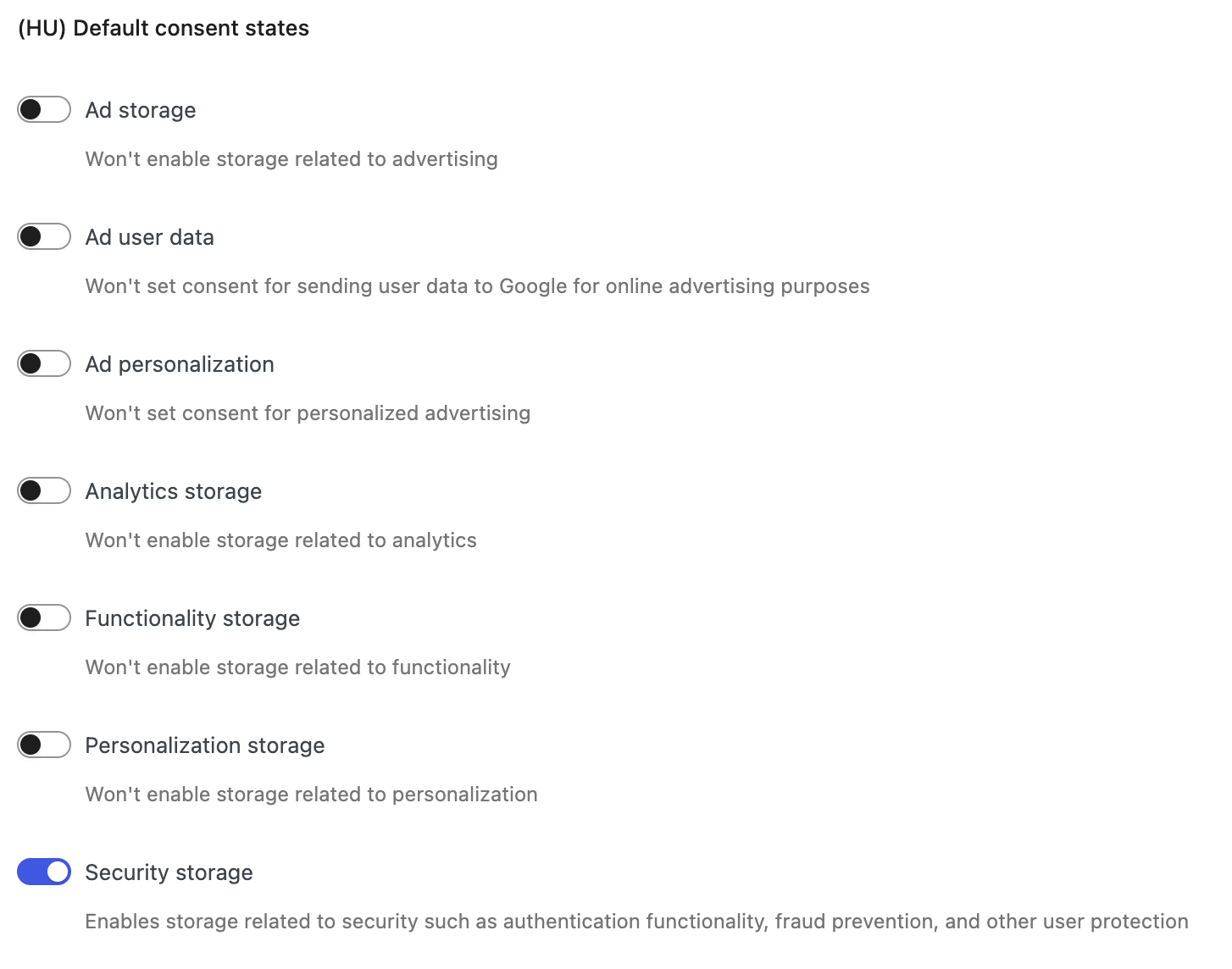Viewport: 1232px width, 969px height.
Task: Click 'Won't set consent for personalized advertising' text
Action: tap(308, 413)
